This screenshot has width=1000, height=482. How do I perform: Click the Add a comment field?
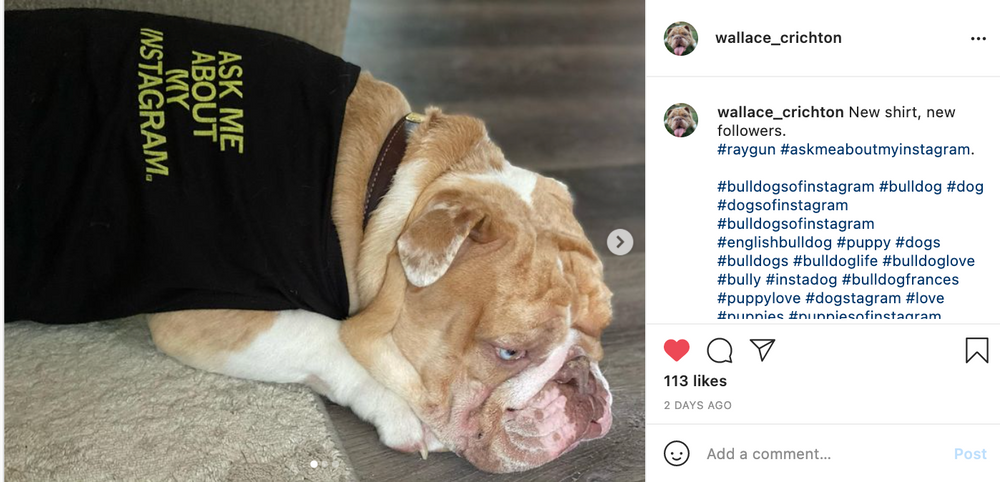pos(820,454)
